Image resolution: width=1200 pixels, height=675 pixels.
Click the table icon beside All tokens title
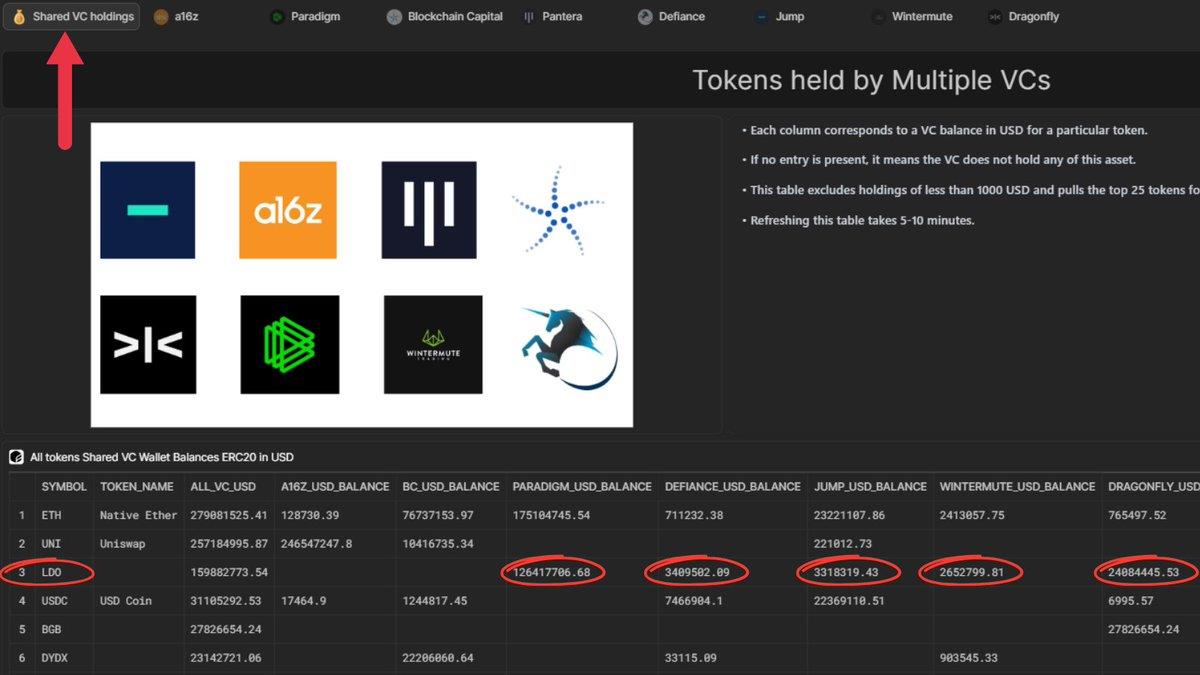pos(16,457)
